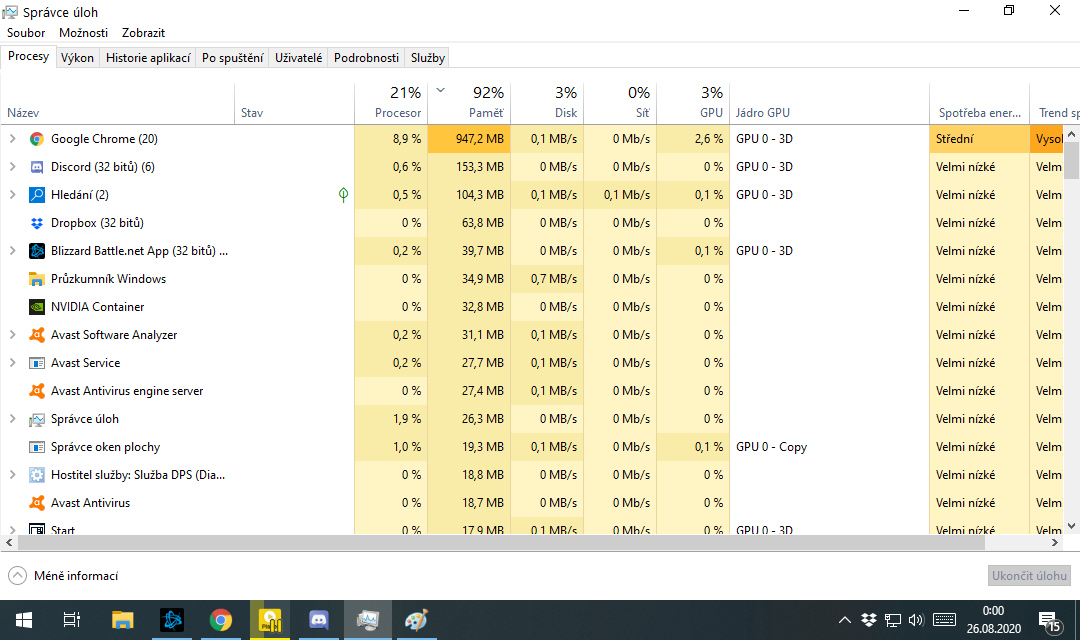The height and width of the screenshot is (640, 1080).
Task: Switch to the Podrobnosti tab
Action: [x=366, y=58]
